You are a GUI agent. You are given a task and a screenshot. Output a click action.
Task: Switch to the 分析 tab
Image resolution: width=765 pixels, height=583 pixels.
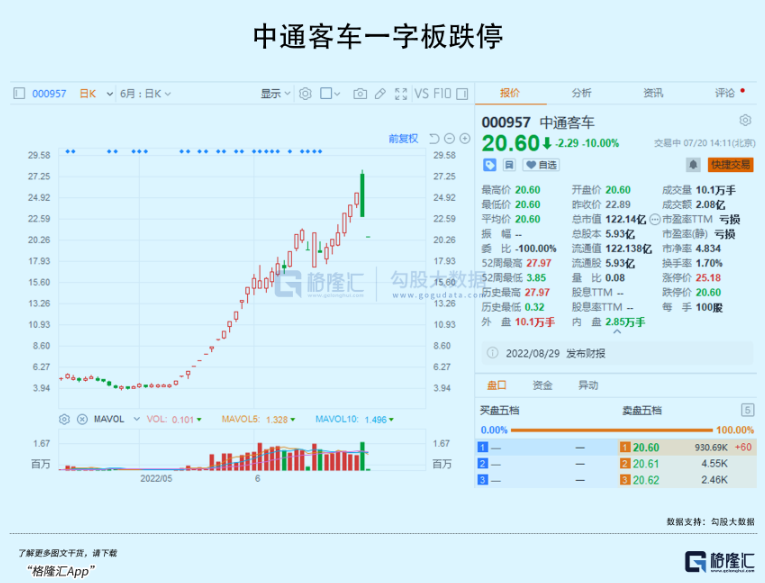582,93
